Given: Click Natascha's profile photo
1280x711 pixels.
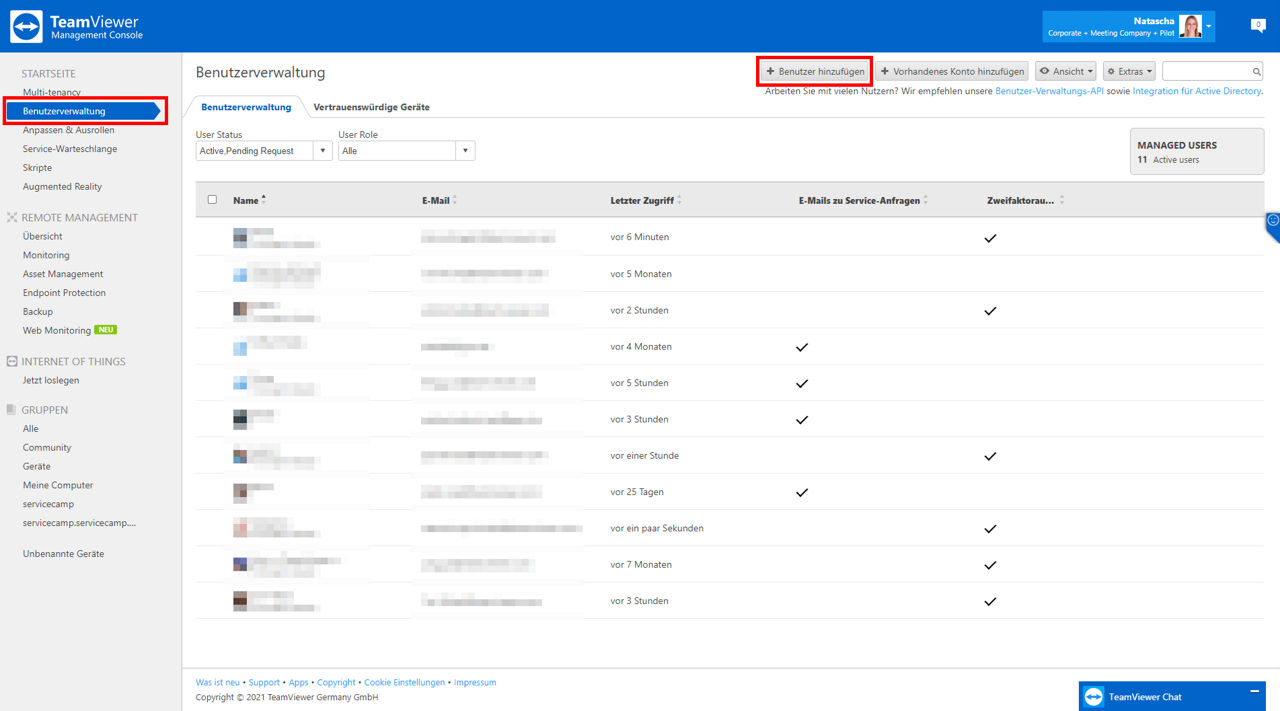Looking at the screenshot, I should click(x=1190, y=26).
